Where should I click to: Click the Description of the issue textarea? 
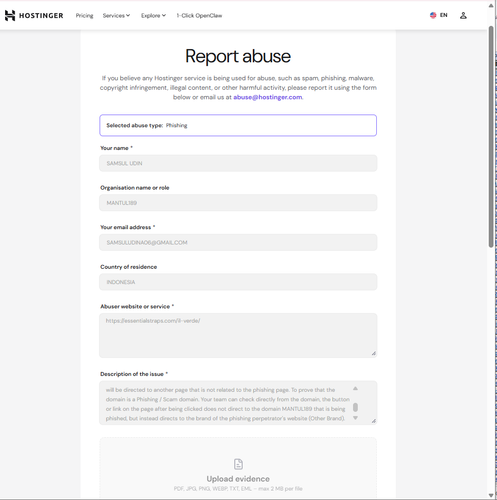tap(238, 403)
